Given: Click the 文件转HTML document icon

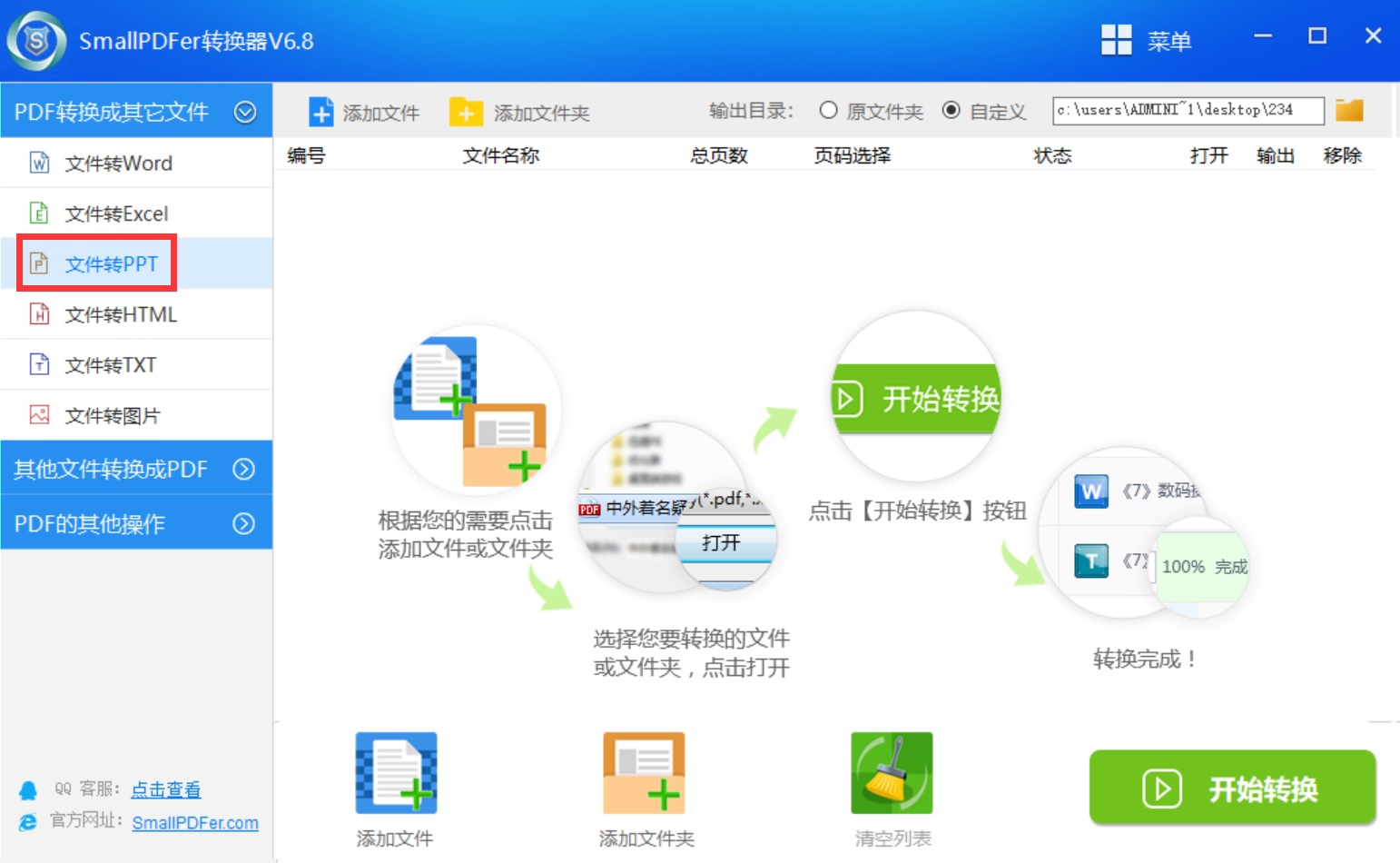Looking at the screenshot, I should (x=39, y=314).
